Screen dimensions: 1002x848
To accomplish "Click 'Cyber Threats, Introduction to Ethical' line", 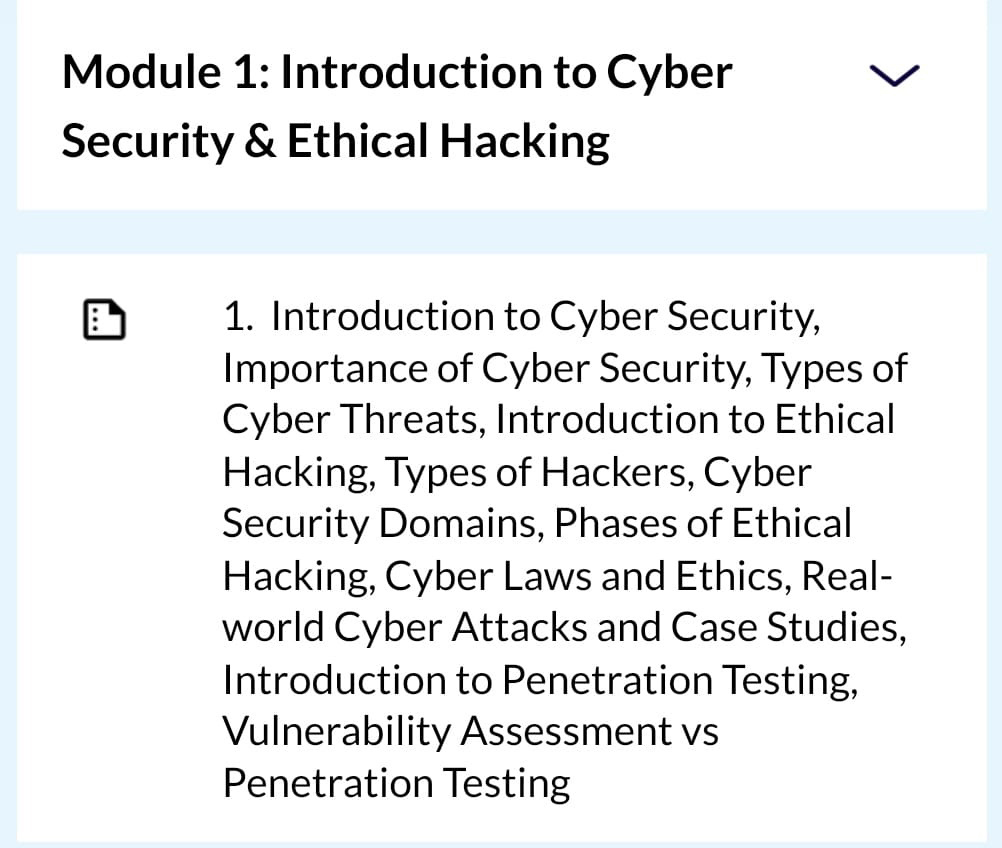I will 559,420.
